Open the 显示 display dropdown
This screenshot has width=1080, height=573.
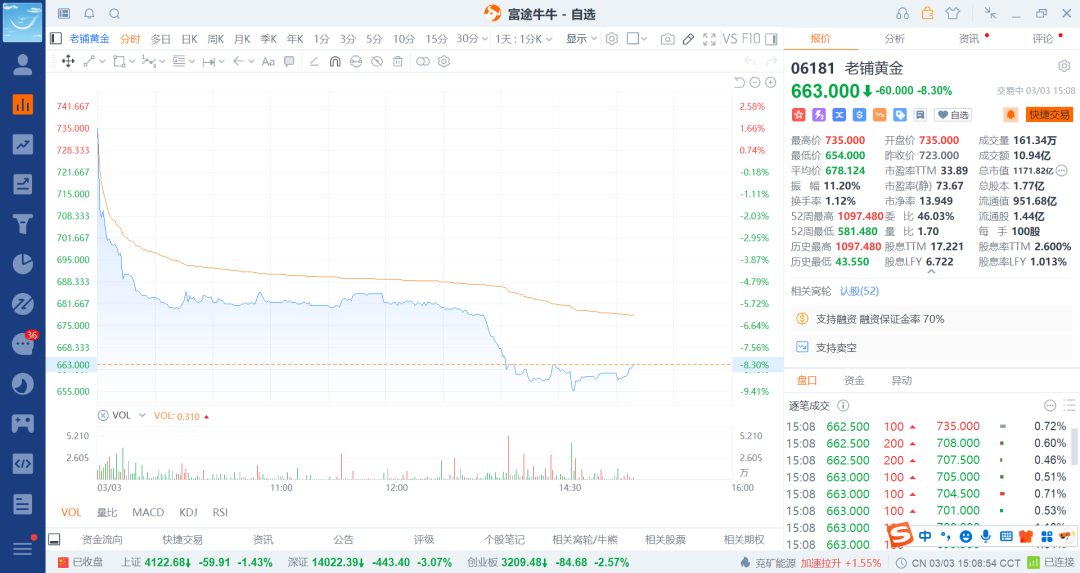point(582,39)
